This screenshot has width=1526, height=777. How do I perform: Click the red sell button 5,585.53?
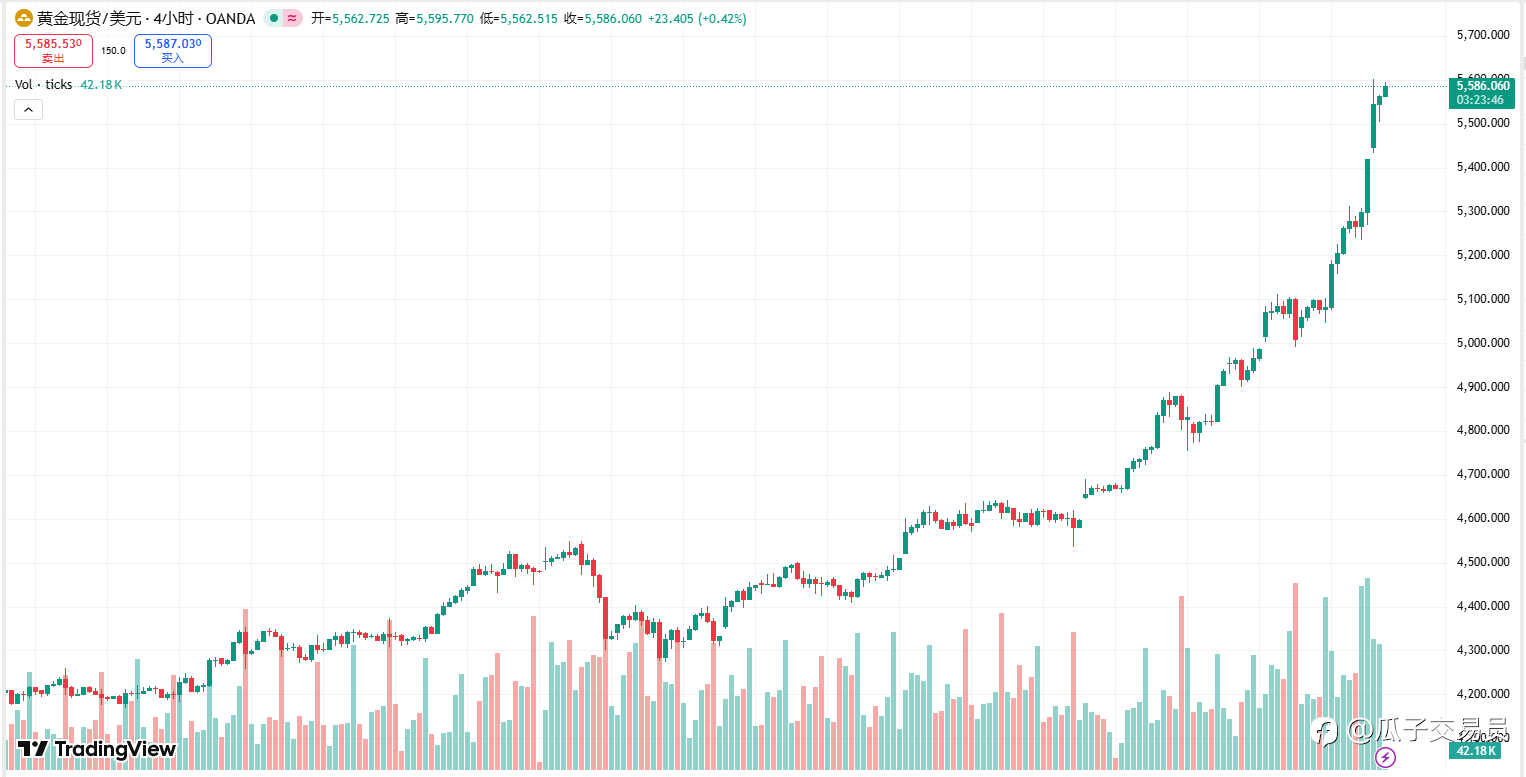[x=53, y=50]
